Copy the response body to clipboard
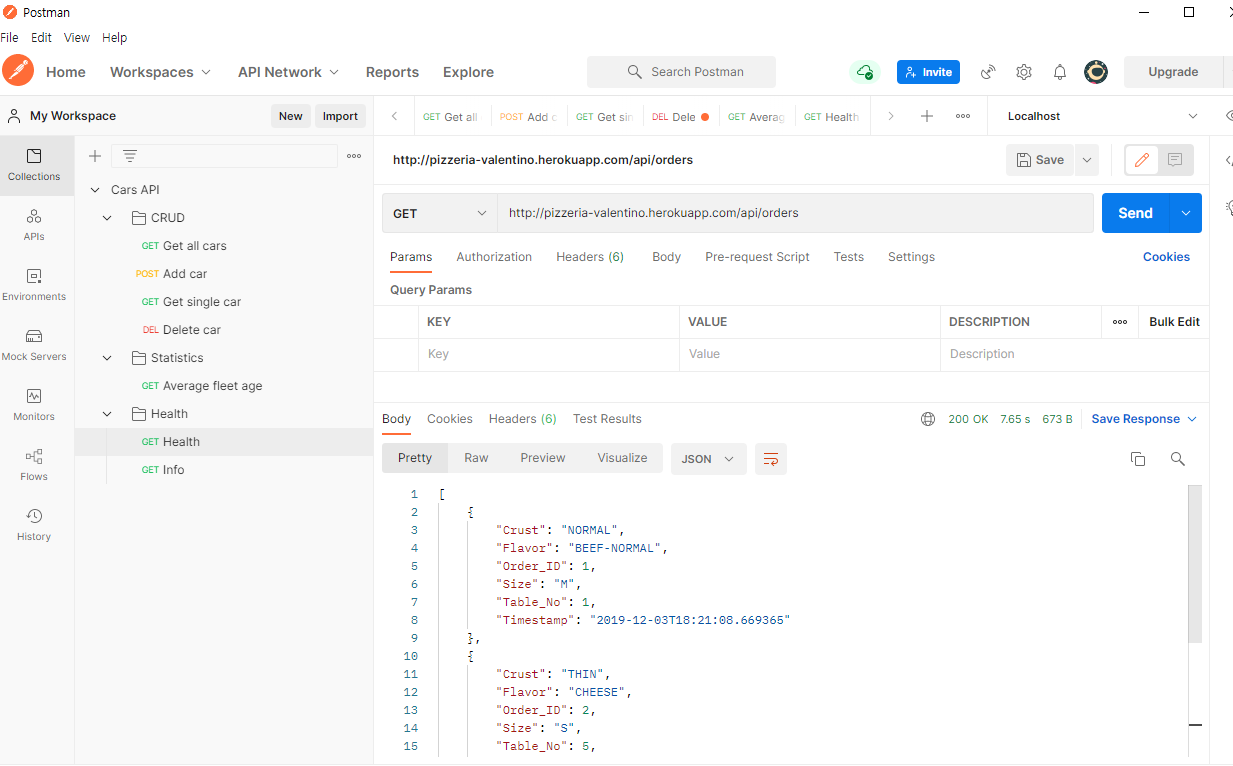 [x=1137, y=459]
